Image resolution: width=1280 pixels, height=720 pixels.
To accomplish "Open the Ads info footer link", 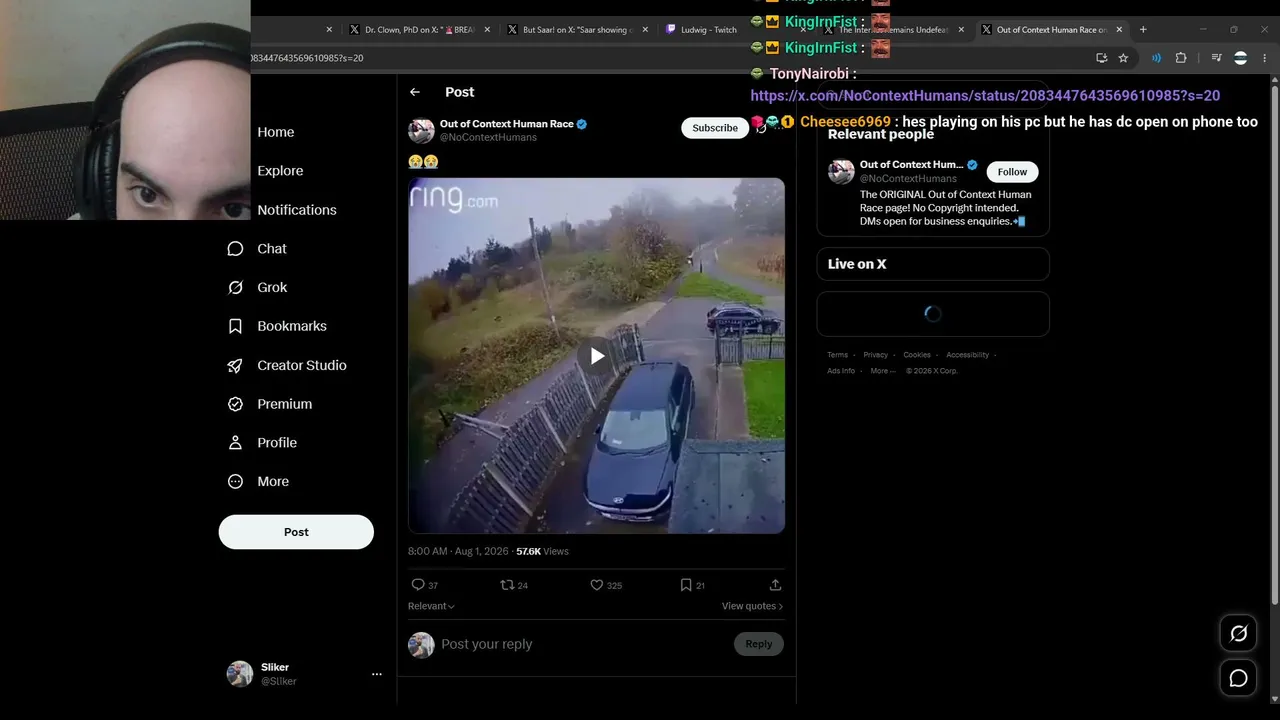I will [x=841, y=371].
